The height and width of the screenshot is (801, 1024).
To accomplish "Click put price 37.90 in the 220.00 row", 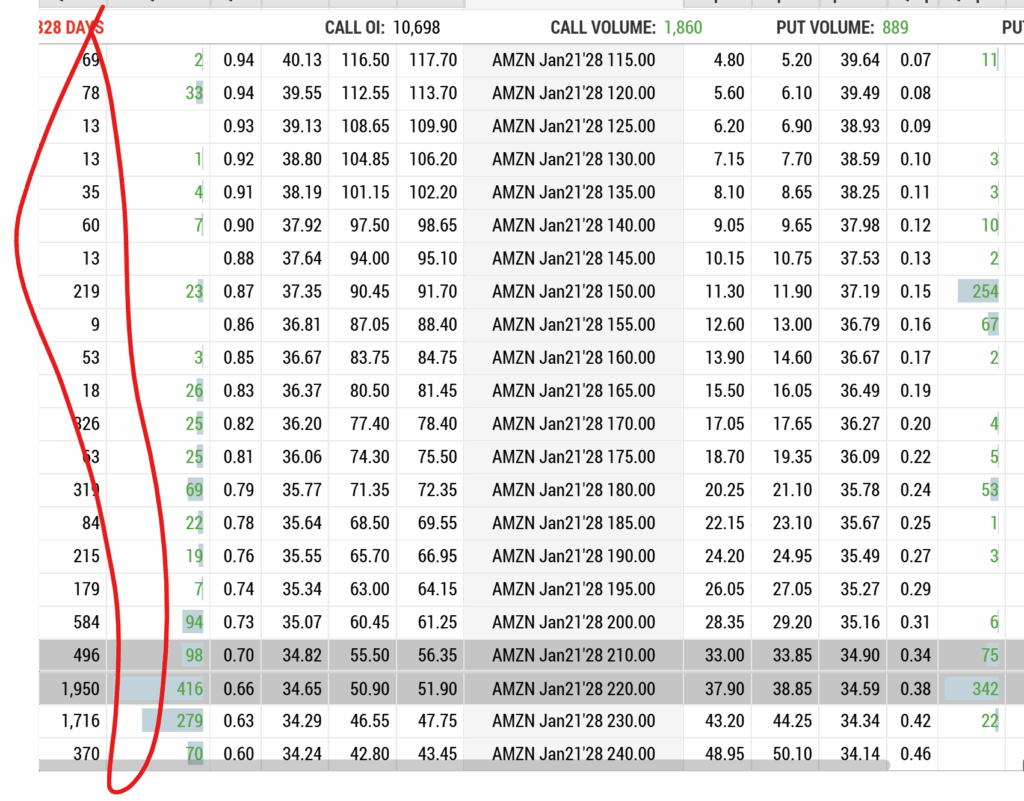I will pyautogui.click(x=724, y=689).
